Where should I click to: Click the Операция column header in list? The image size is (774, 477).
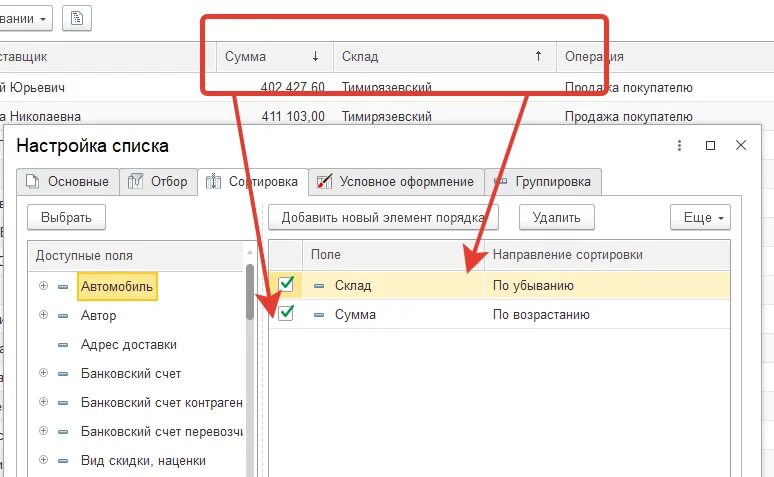(665, 56)
